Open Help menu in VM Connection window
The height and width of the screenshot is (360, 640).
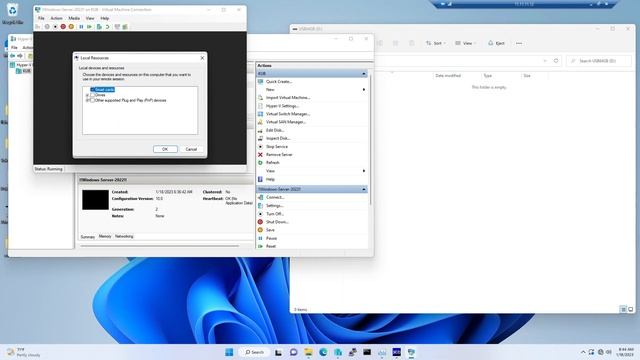tap(104, 18)
